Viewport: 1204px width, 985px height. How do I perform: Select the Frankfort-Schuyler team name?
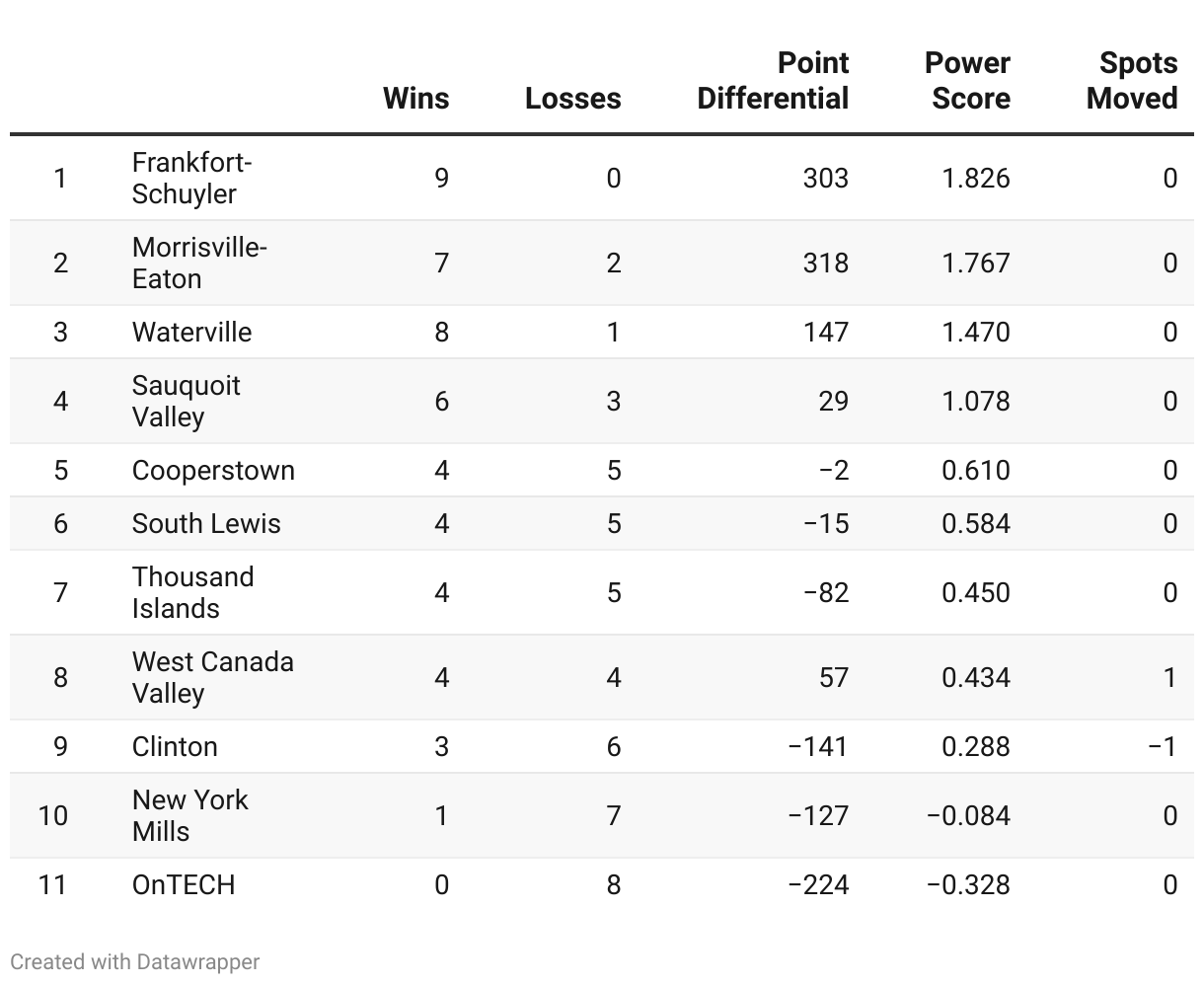coord(191,178)
